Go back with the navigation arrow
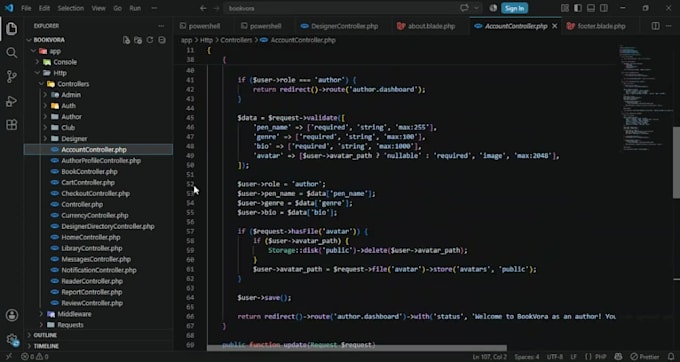The image size is (680, 362). pyautogui.click(x=203, y=8)
